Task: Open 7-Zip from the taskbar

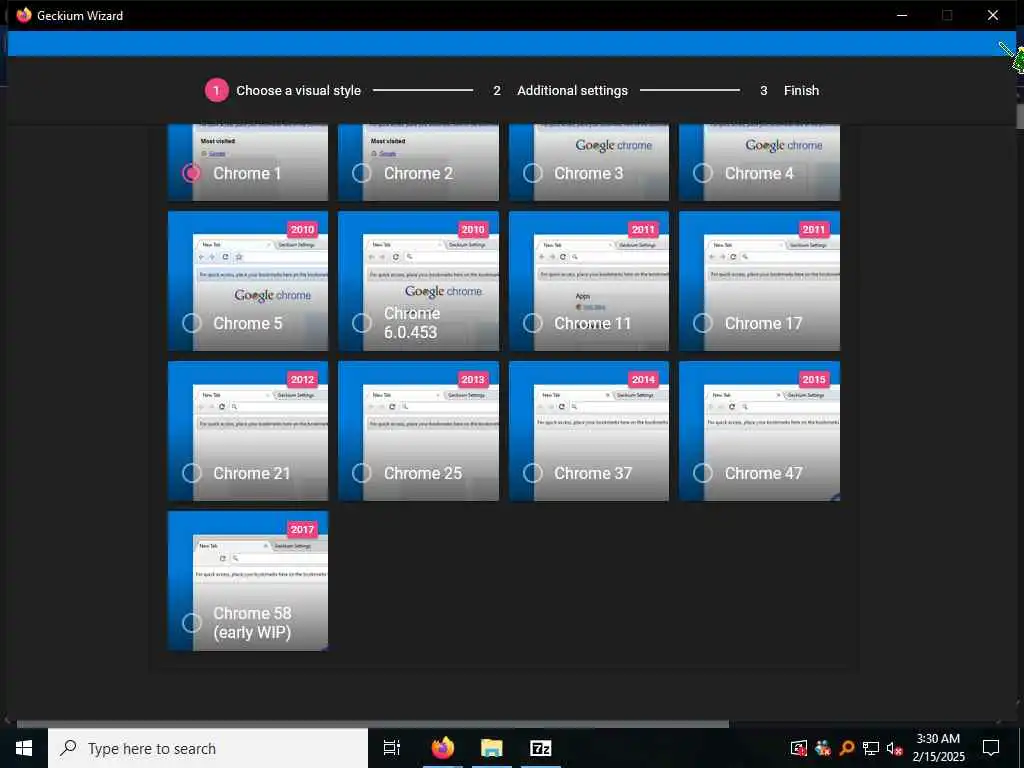Action: coord(541,748)
